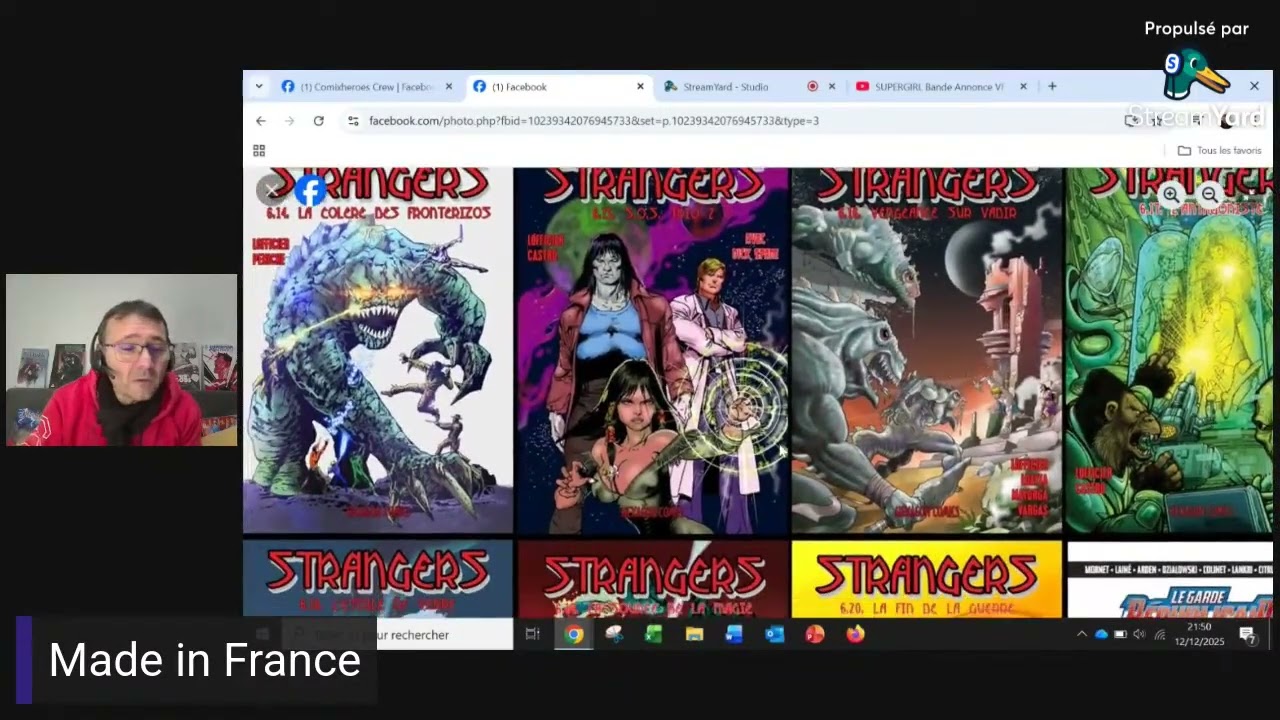Close the SUPERGIRL Bande Annonce tab
Image resolution: width=1280 pixels, height=720 pixels.
pyautogui.click(x=1023, y=87)
